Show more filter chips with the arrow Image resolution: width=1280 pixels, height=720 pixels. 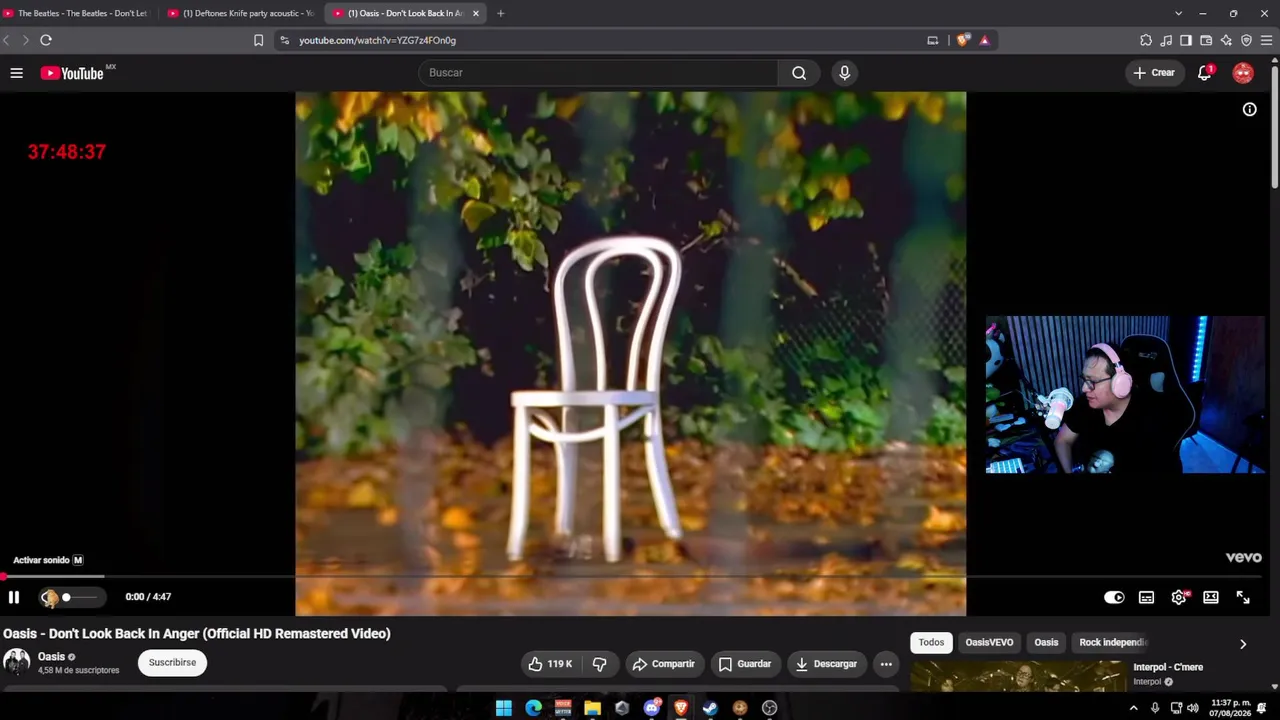[1243, 644]
